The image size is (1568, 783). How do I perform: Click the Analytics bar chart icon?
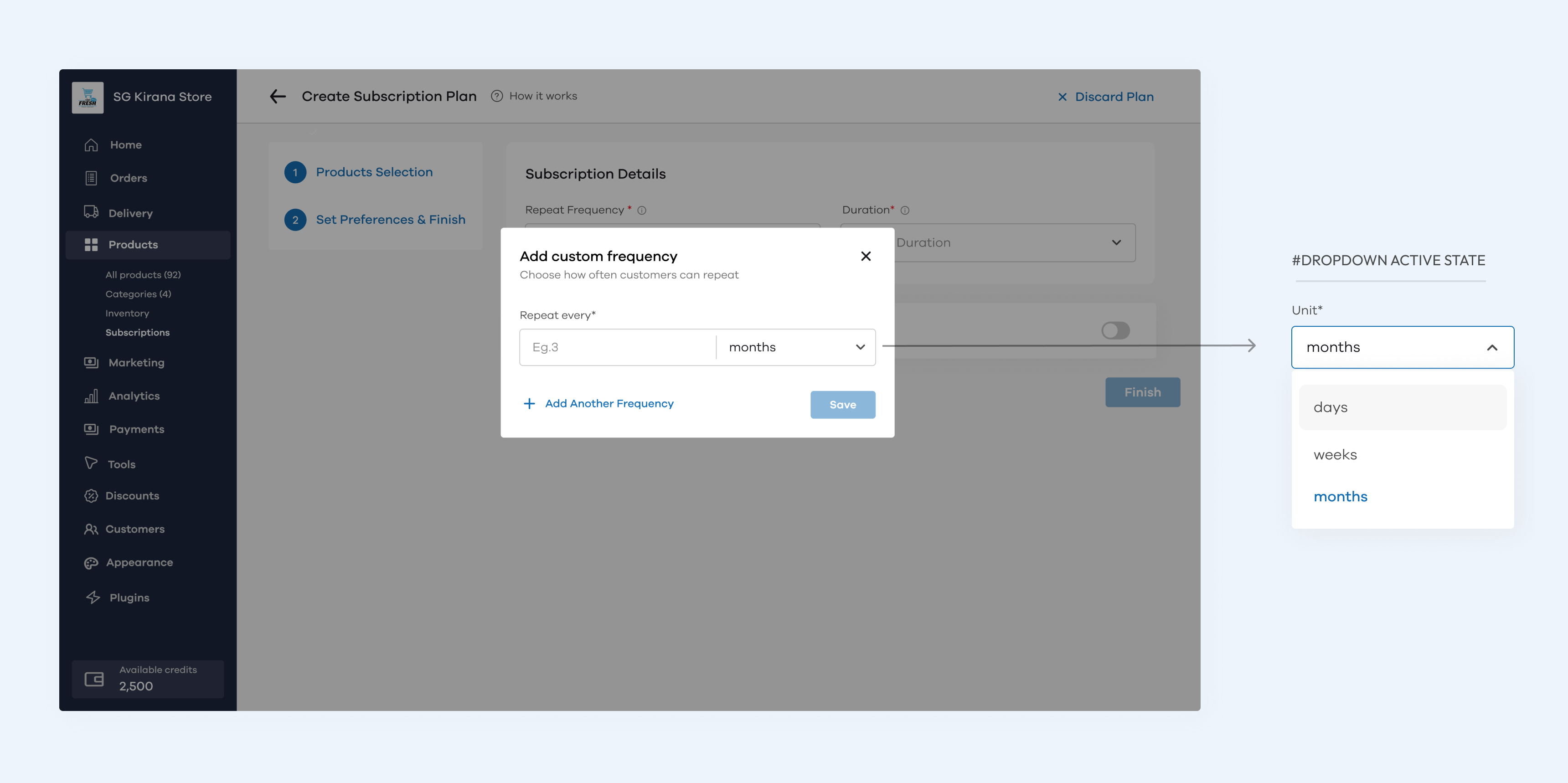tap(91, 396)
